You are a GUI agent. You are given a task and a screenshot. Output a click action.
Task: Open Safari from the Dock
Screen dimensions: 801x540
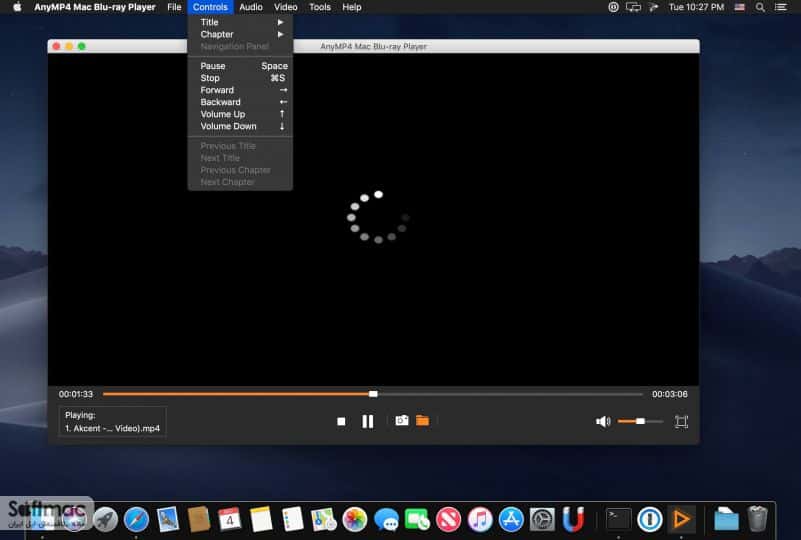point(136,520)
